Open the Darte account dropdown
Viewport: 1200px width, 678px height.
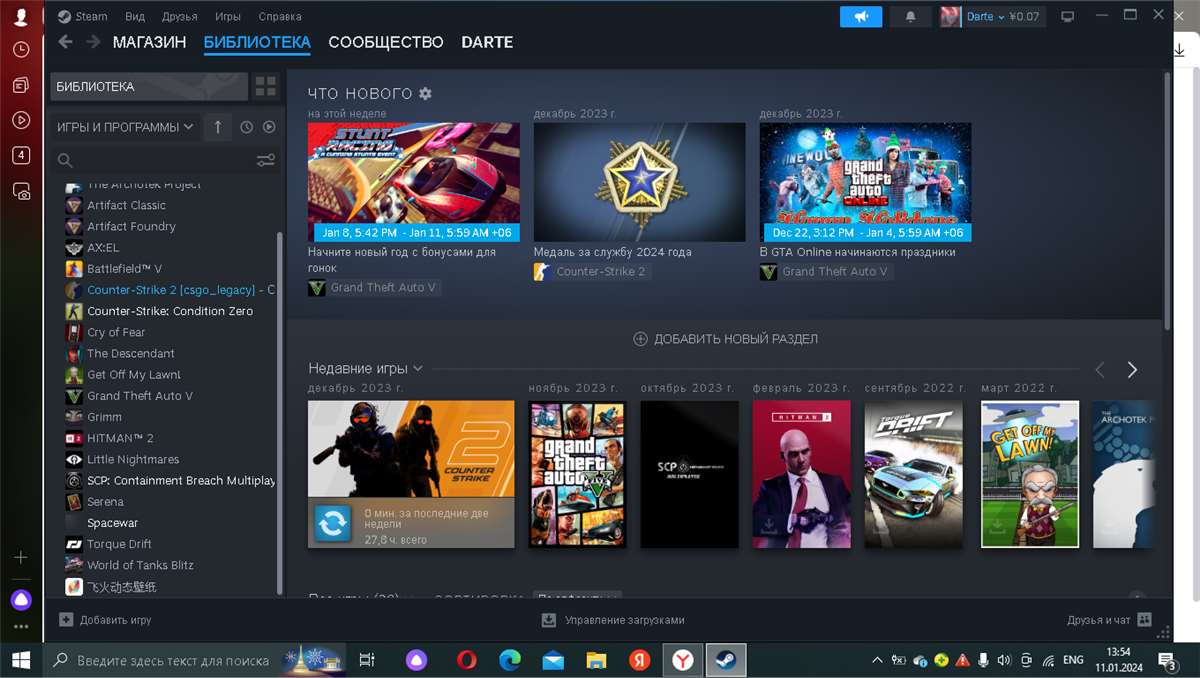pos(985,17)
